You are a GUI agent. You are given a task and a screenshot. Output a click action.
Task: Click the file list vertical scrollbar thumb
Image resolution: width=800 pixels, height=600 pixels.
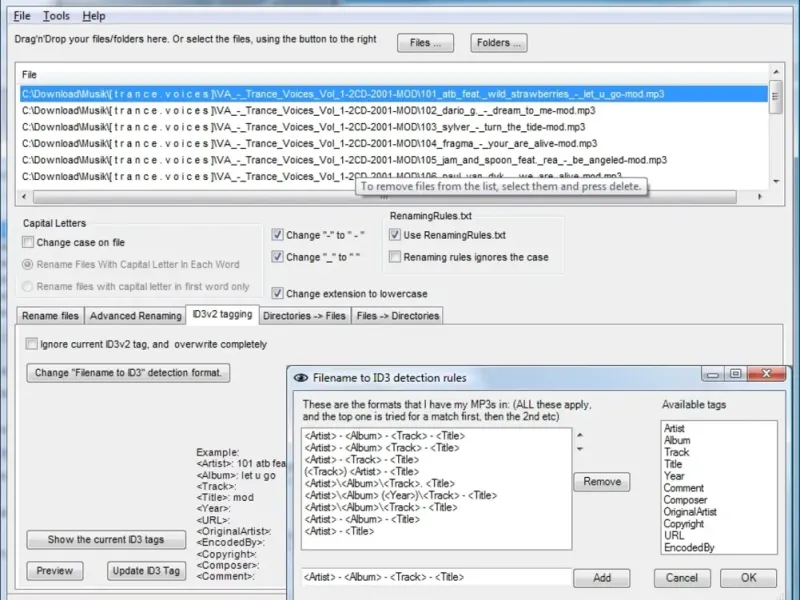pyautogui.click(x=776, y=97)
